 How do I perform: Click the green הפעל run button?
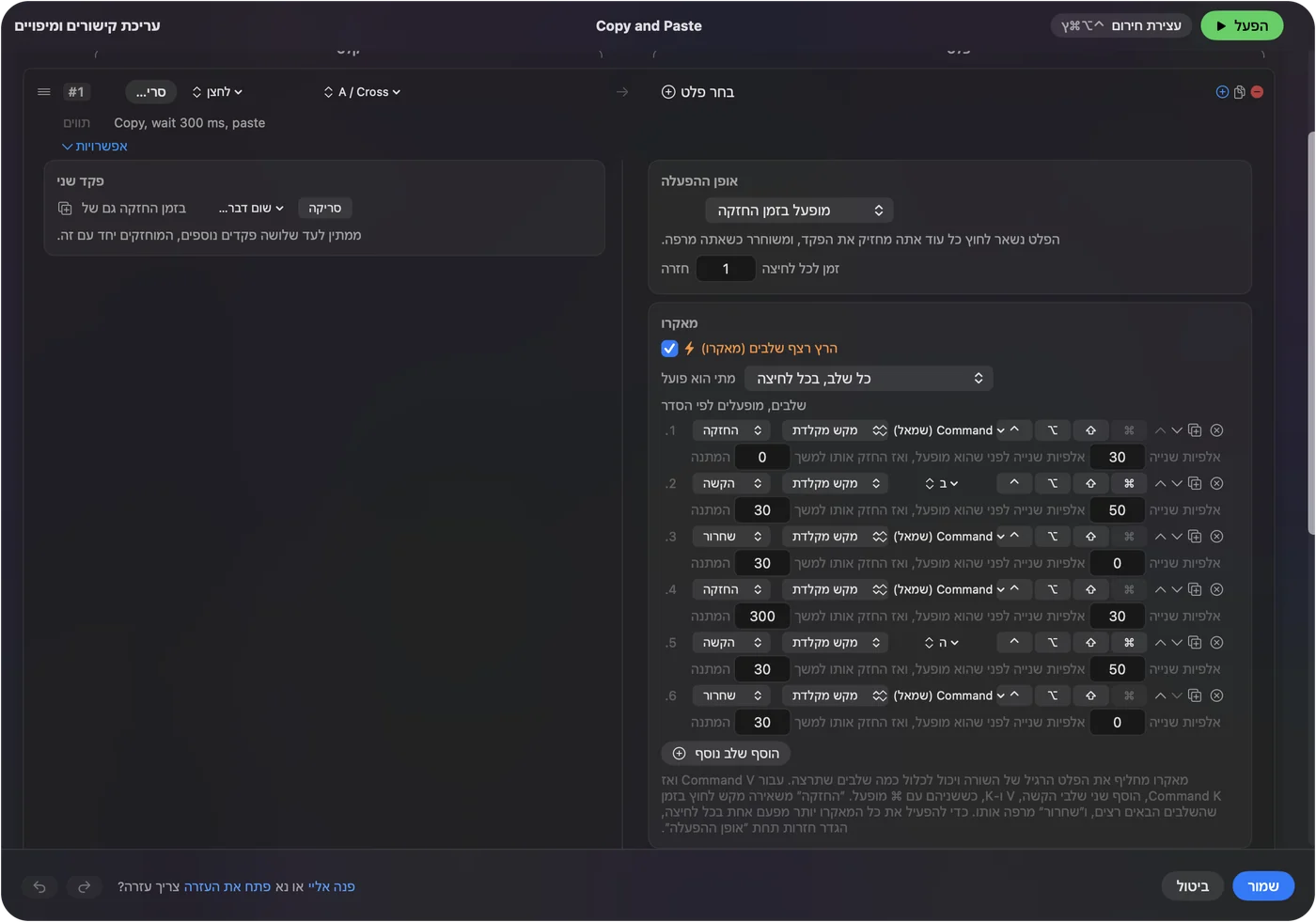click(1241, 26)
